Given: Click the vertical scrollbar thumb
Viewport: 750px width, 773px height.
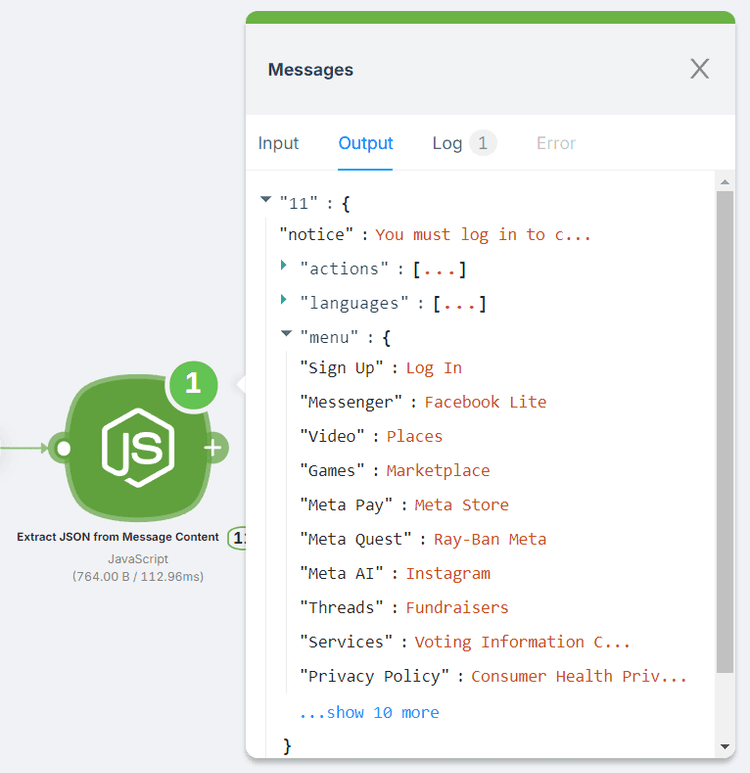Looking at the screenshot, I should coord(725,430).
